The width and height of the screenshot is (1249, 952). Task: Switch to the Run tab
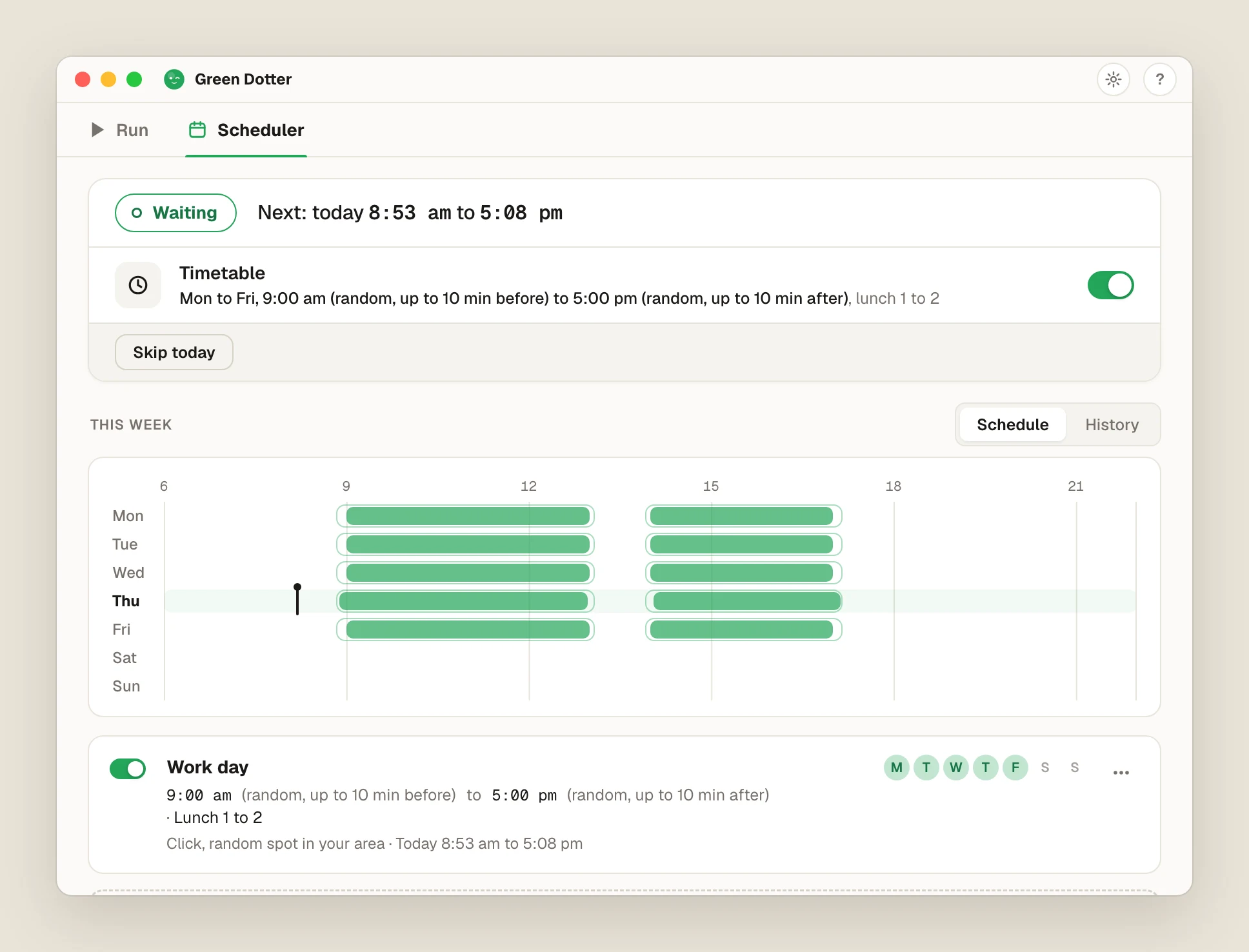120,130
